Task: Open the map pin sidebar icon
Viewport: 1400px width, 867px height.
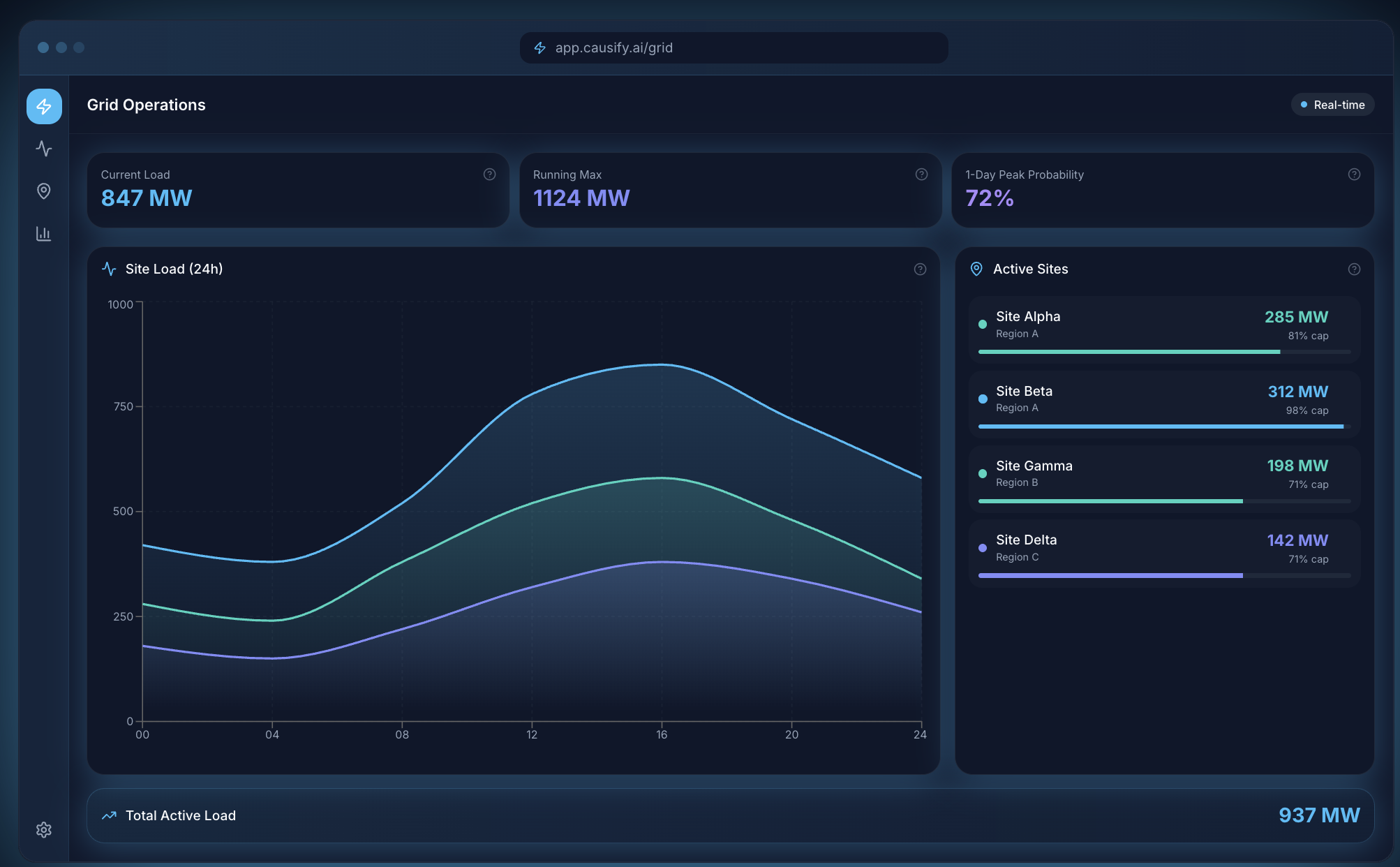Action: tap(44, 191)
